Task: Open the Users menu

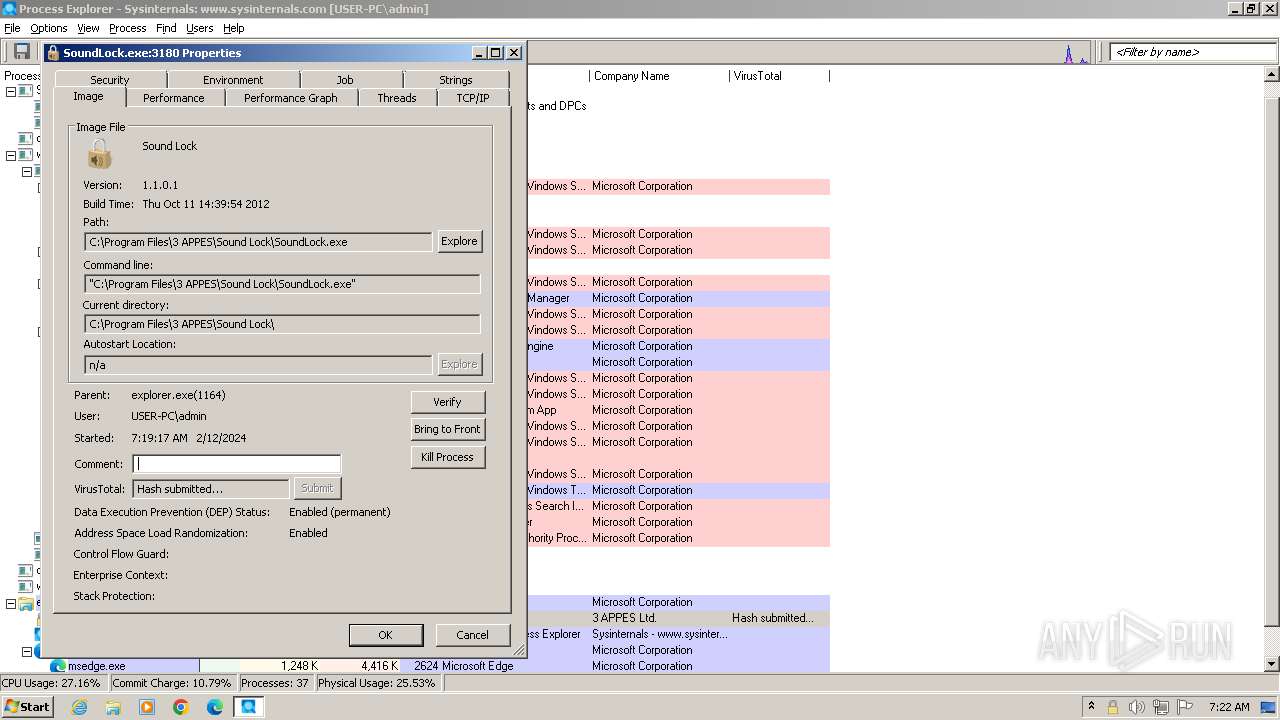Action: [x=199, y=28]
